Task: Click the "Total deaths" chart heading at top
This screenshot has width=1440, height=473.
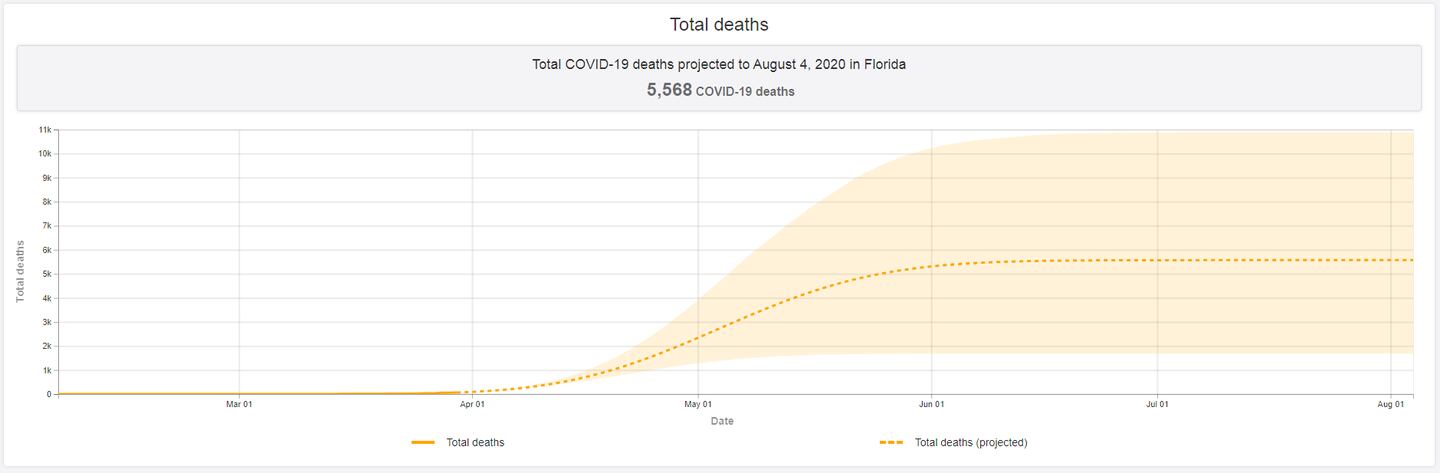Action: pyautogui.click(x=719, y=23)
